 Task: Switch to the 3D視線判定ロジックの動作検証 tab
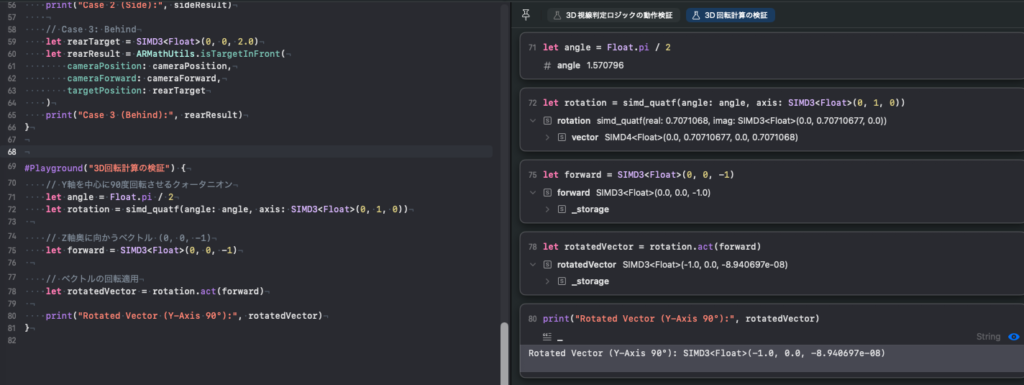pos(614,15)
